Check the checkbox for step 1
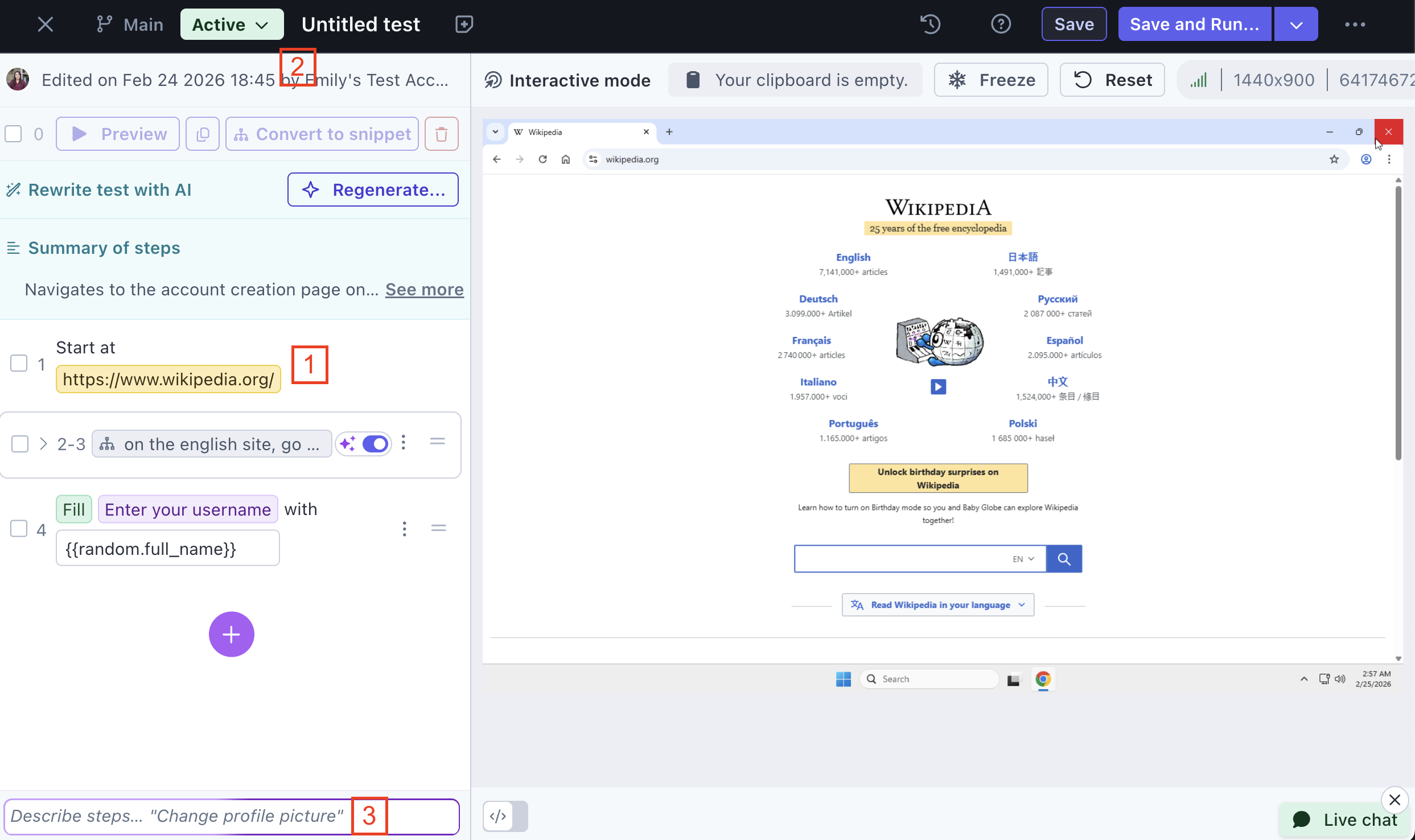This screenshot has width=1415, height=840. 19,363
